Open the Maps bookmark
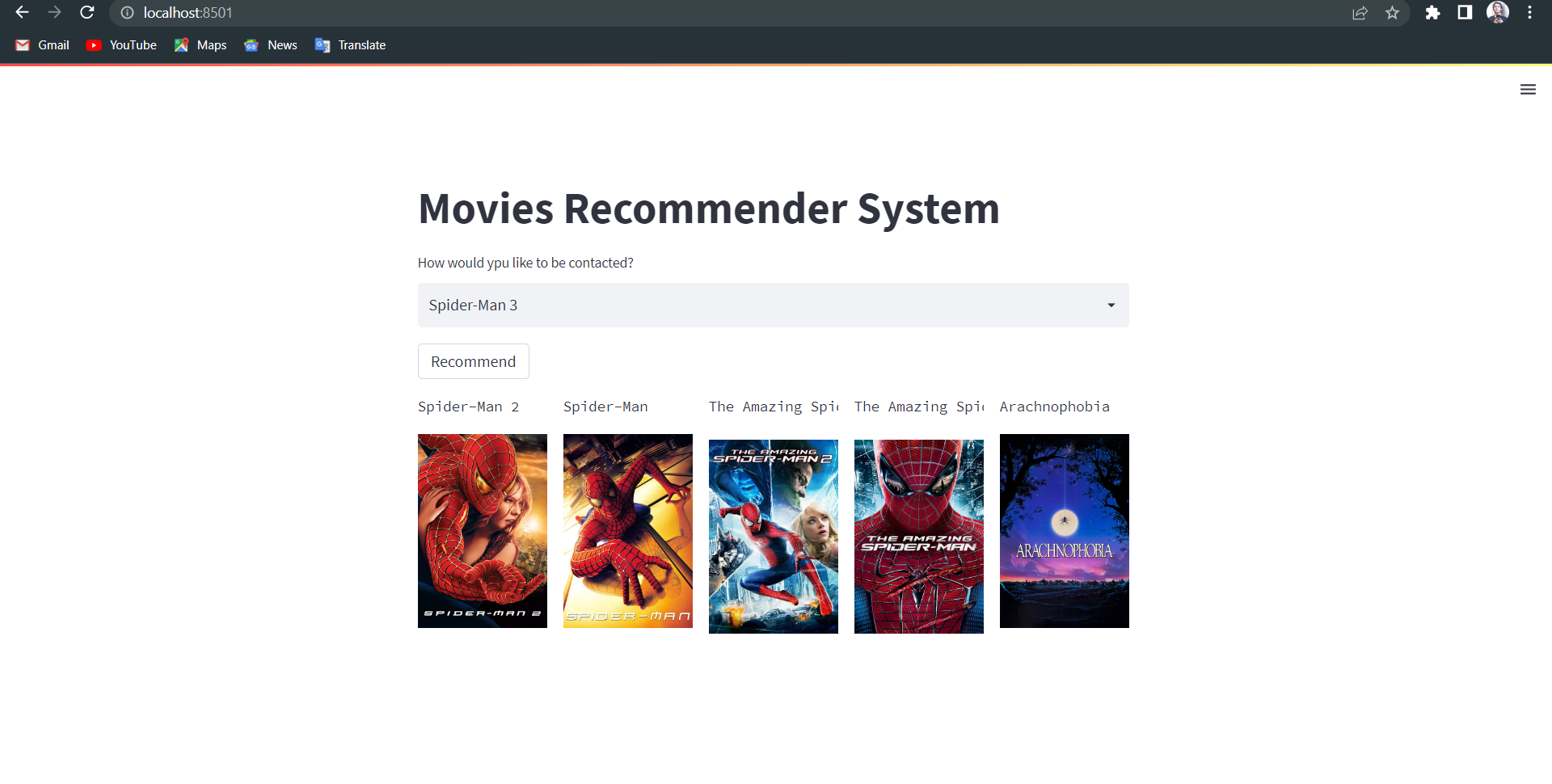1552x784 pixels. point(200,45)
